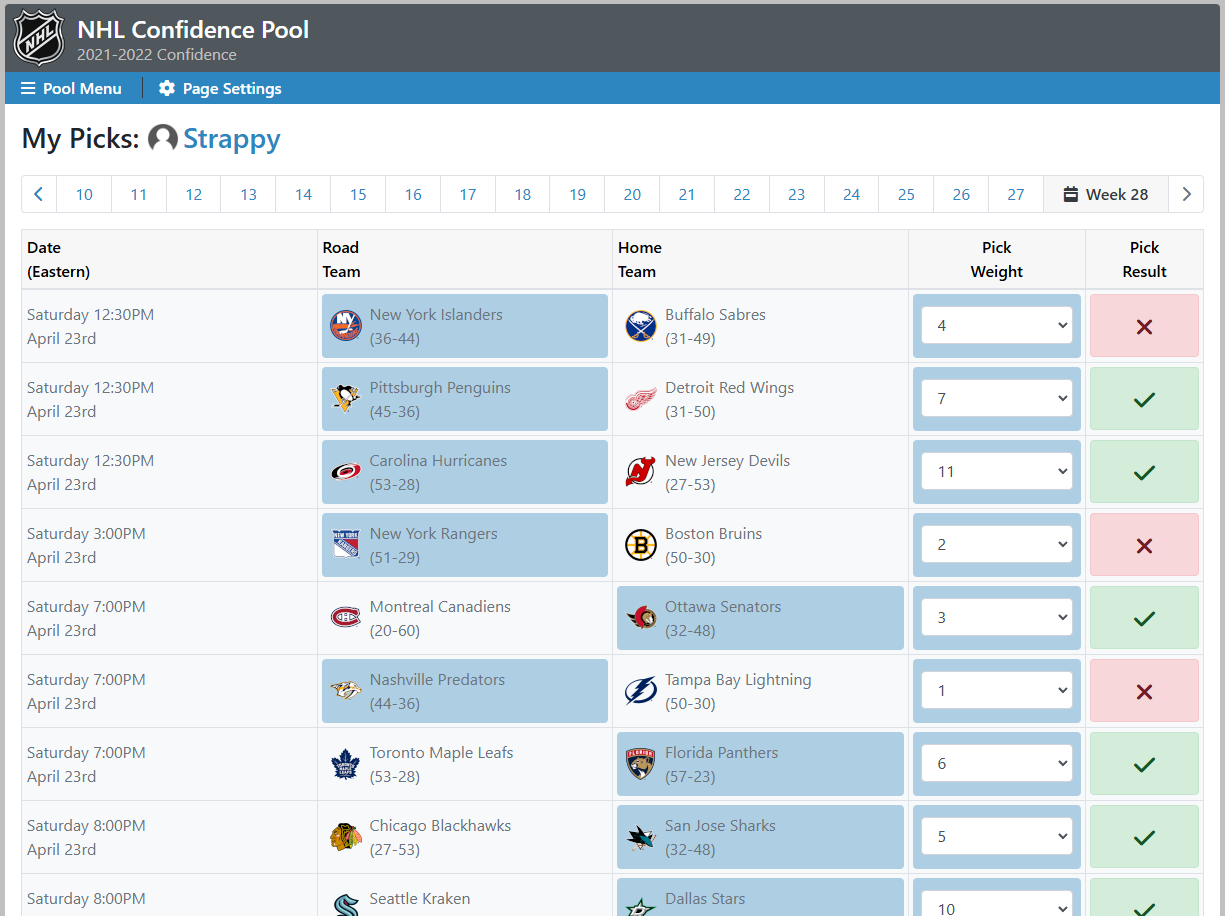Switch to week 10
1225x916 pixels.
tap(84, 195)
